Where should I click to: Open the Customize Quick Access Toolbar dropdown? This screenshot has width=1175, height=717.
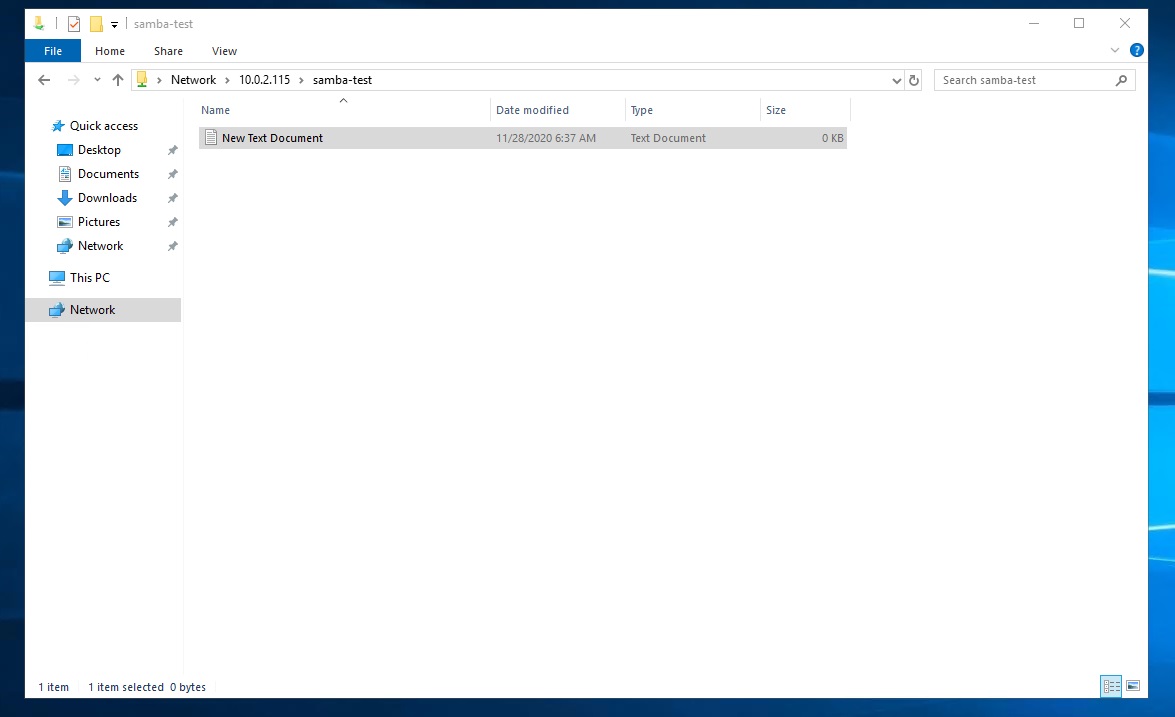(x=115, y=25)
